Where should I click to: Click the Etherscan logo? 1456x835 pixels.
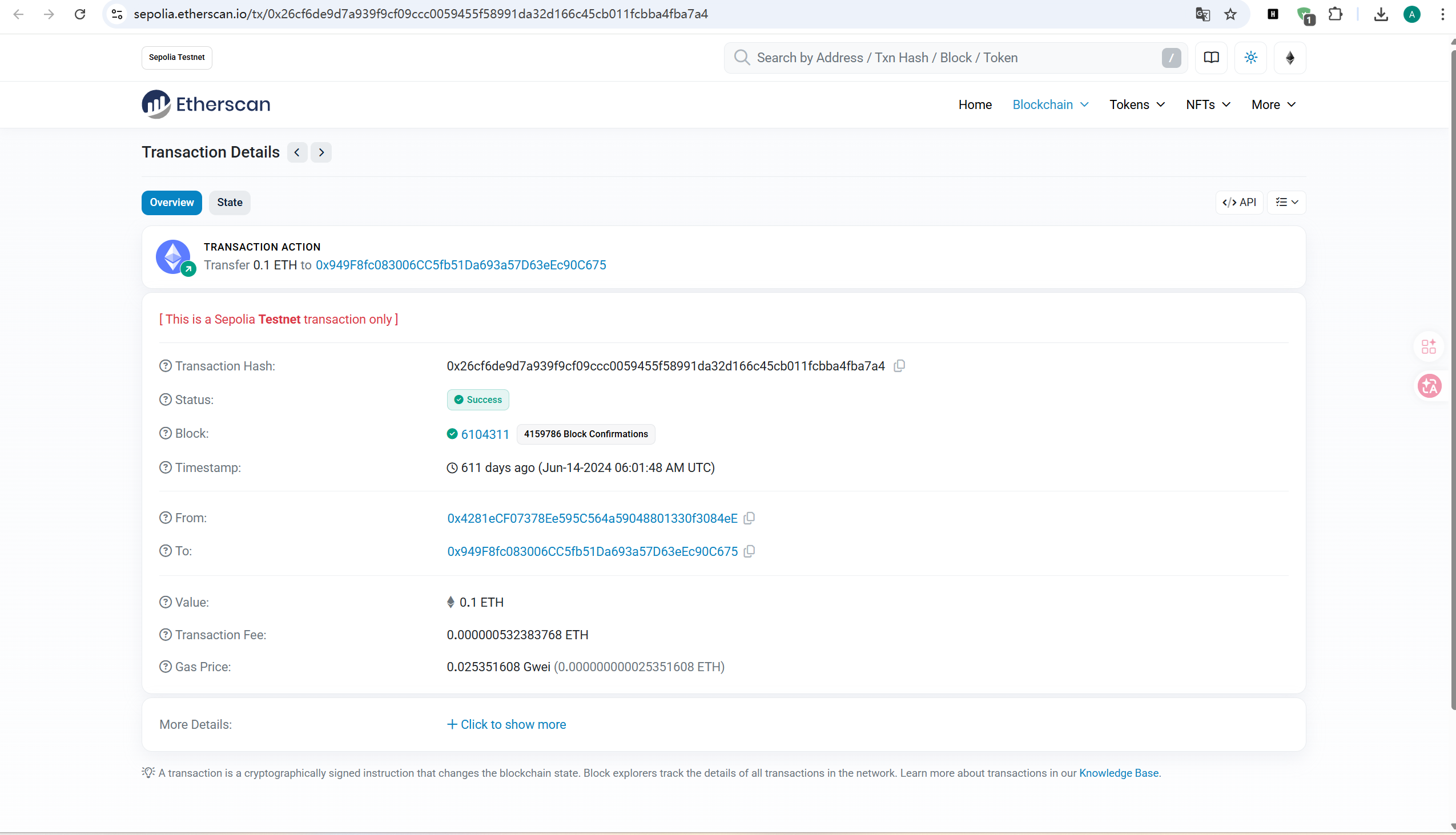(x=206, y=104)
